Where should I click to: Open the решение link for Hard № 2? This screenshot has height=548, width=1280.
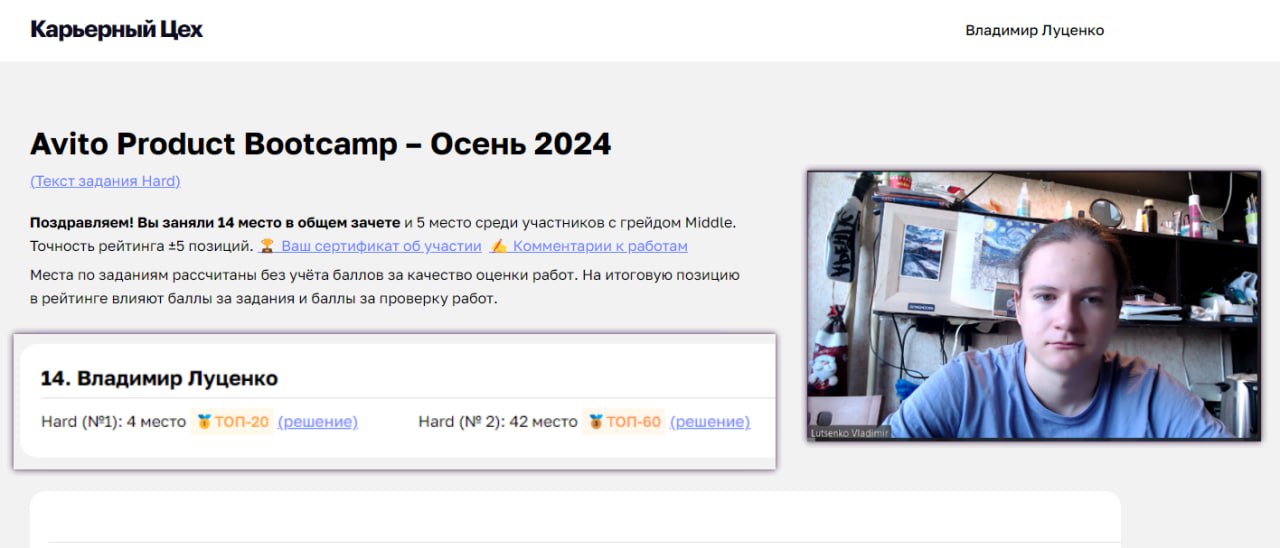tap(710, 422)
